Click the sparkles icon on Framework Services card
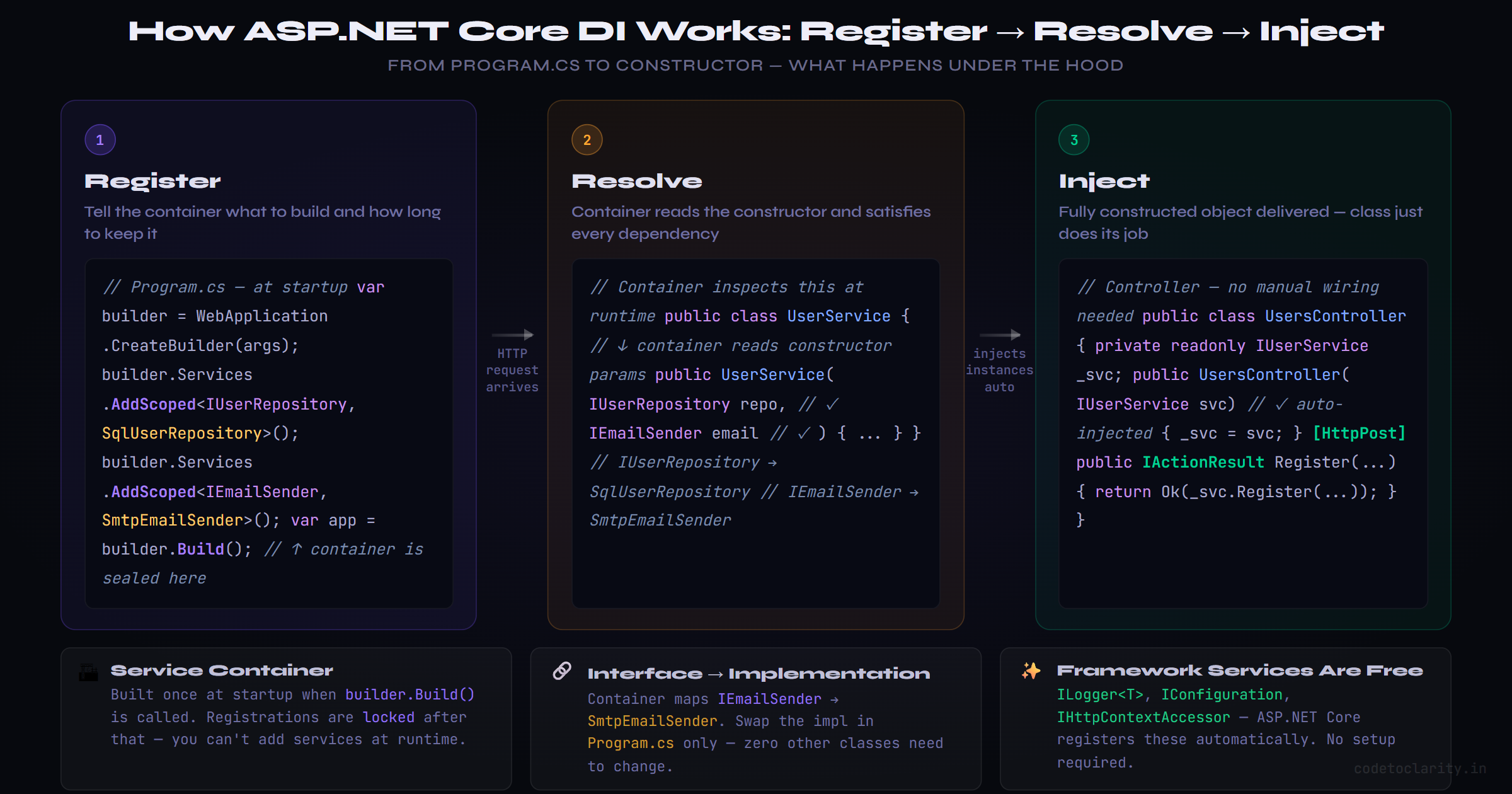The width and height of the screenshot is (1512, 794). (x=1031, y=671)
